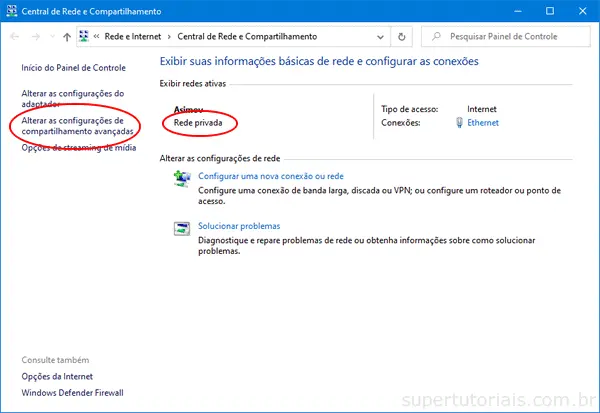Click the icon beside Configurar uma nova conexão

(182, 177)
